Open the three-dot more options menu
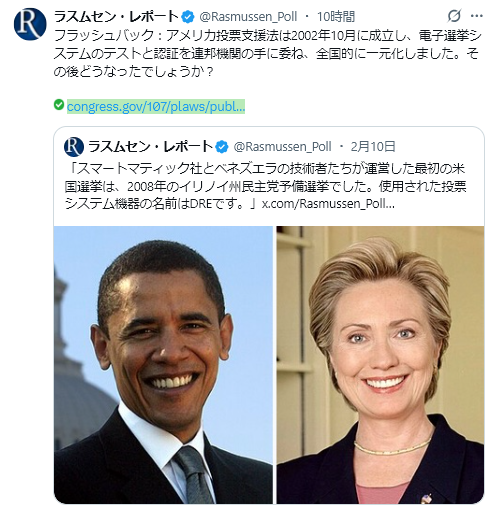495x511 pixels. tap(476, 16)
